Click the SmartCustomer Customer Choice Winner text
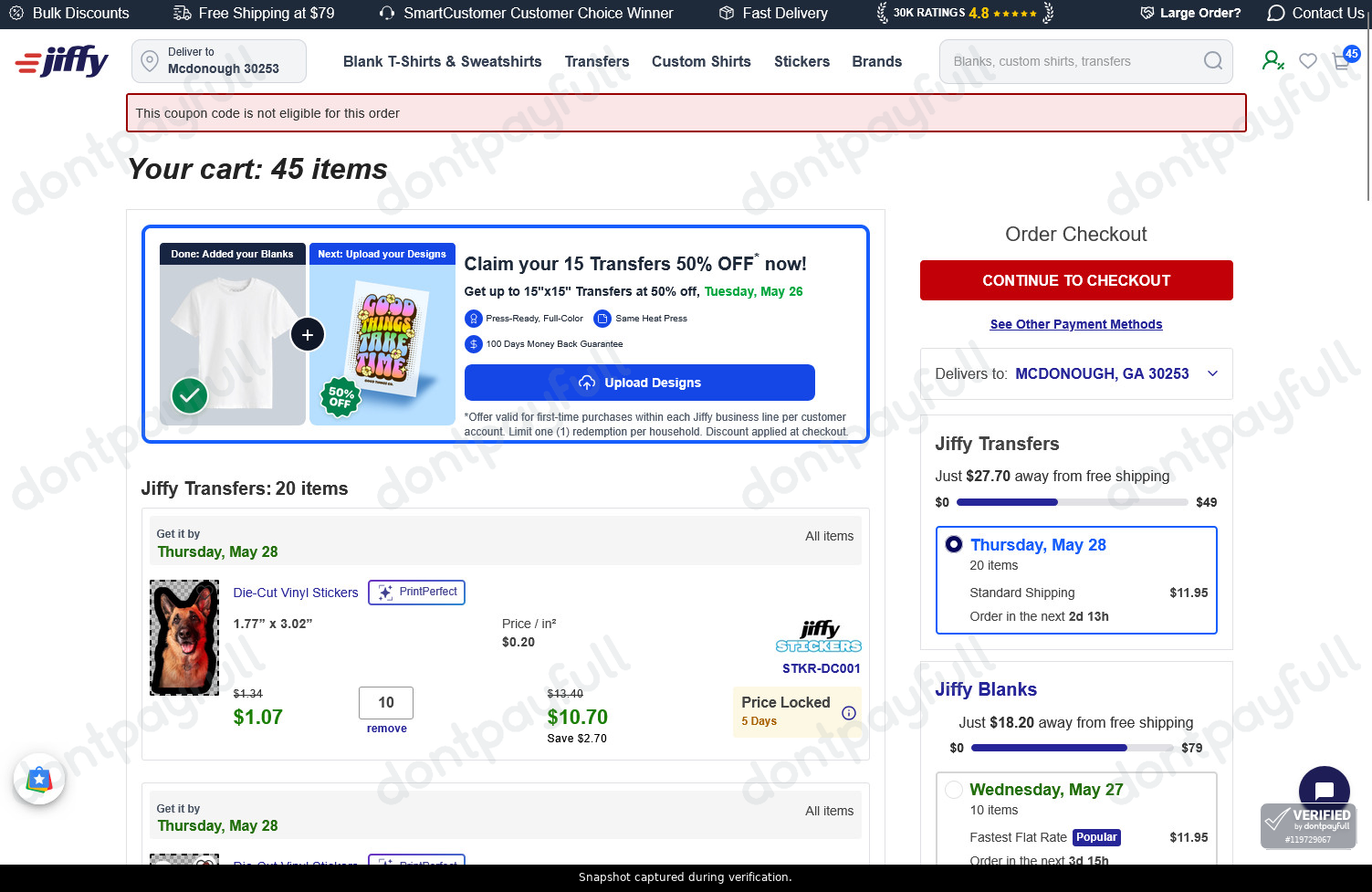The height and width of the screenshot is (892, 1372). coord(539,13)
